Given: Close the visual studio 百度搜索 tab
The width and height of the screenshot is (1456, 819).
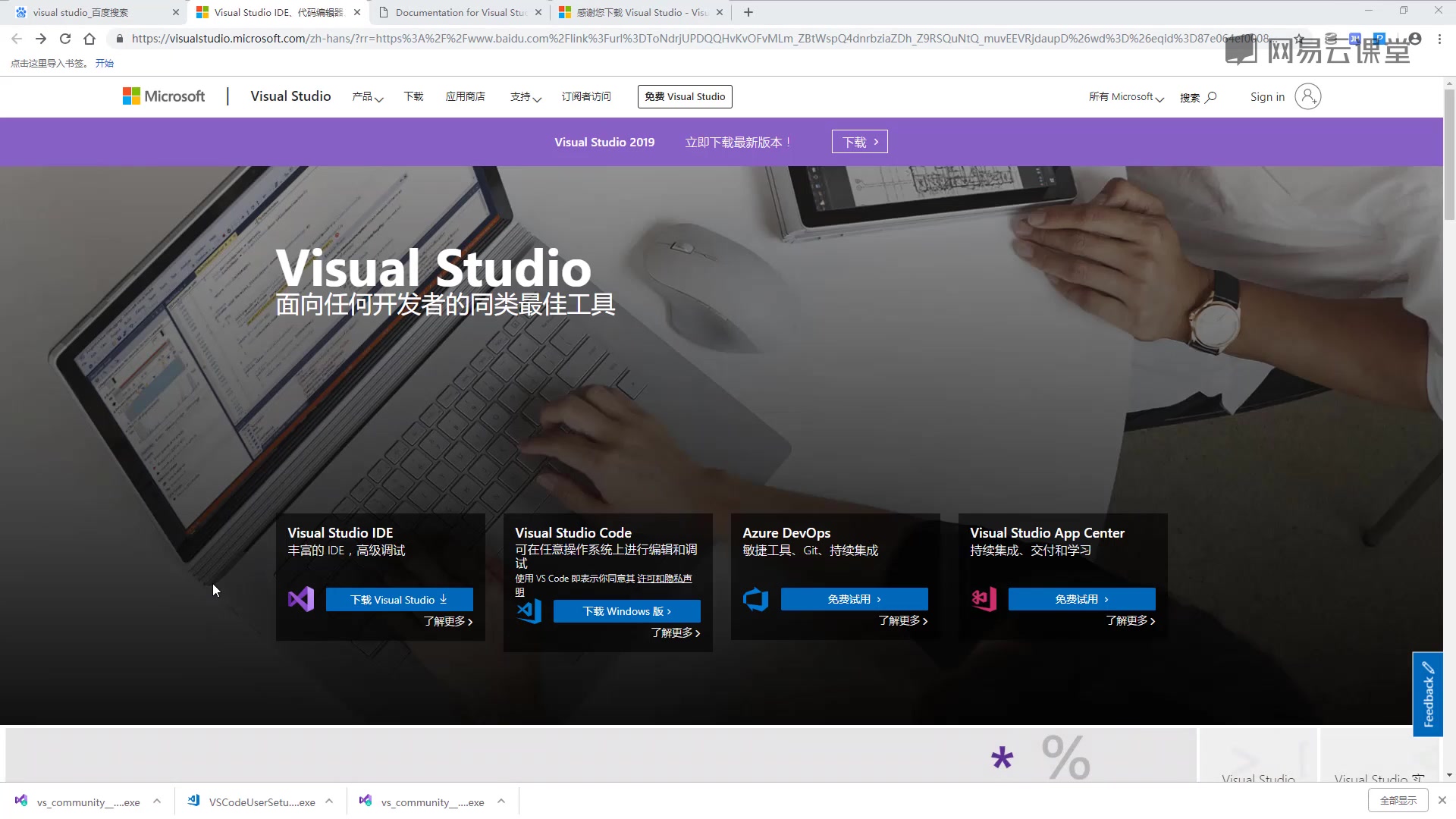Looking at the screenshot, I should point(175,12).
